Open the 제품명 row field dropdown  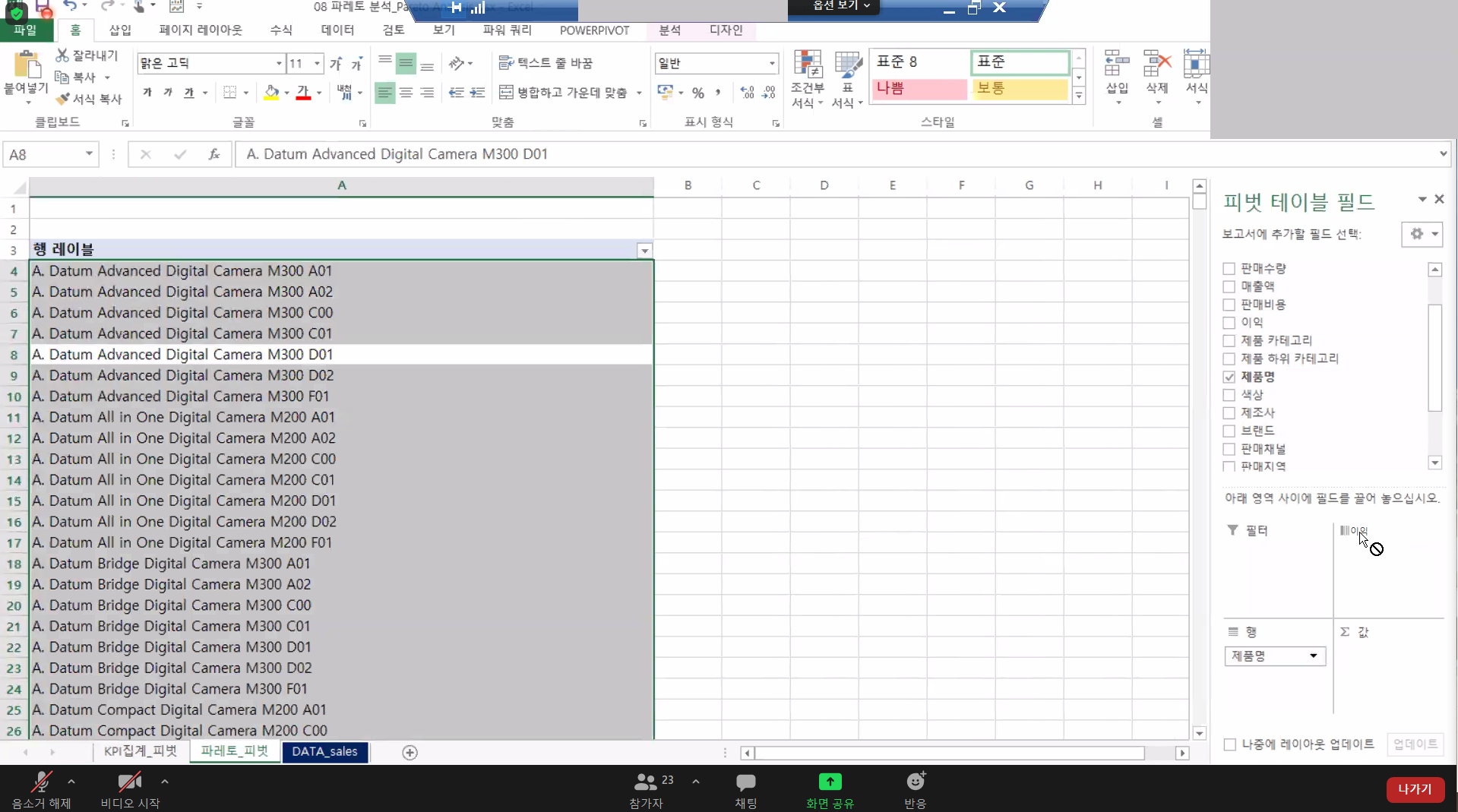coord(1312,656)
